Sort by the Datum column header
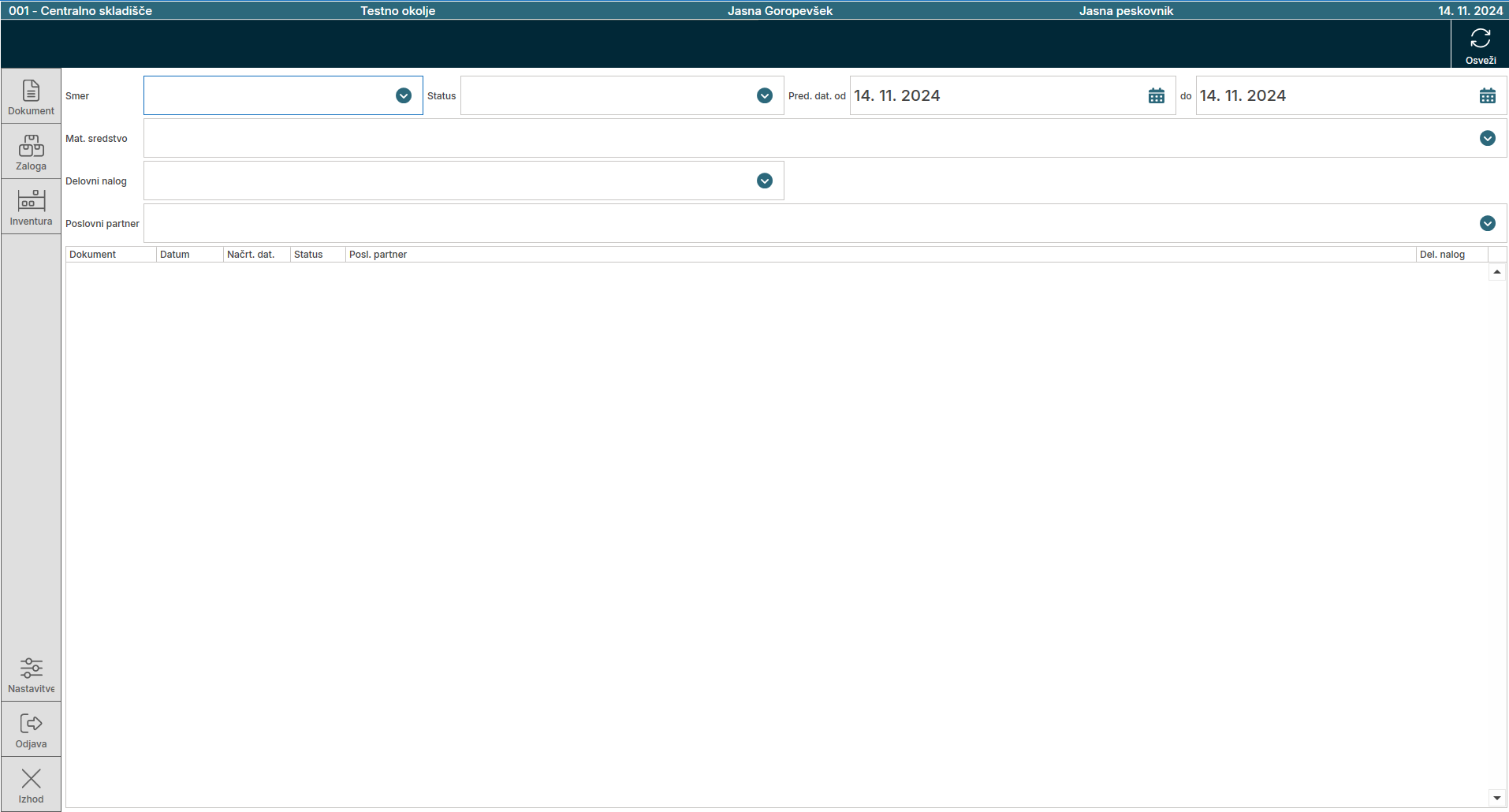 click(189, 255)
